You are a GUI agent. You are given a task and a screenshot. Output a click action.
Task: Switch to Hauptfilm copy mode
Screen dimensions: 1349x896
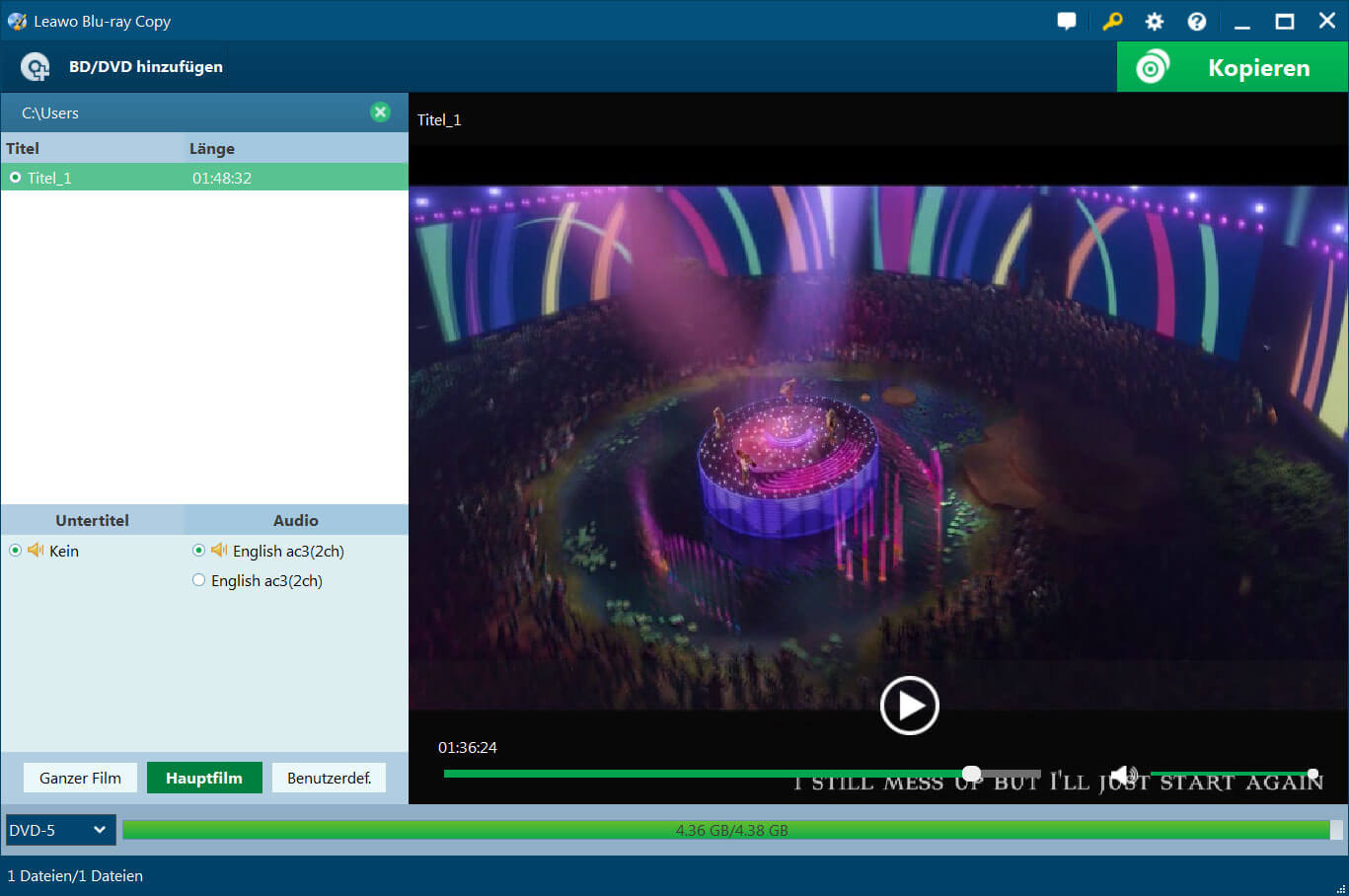[x=204, y=778]
